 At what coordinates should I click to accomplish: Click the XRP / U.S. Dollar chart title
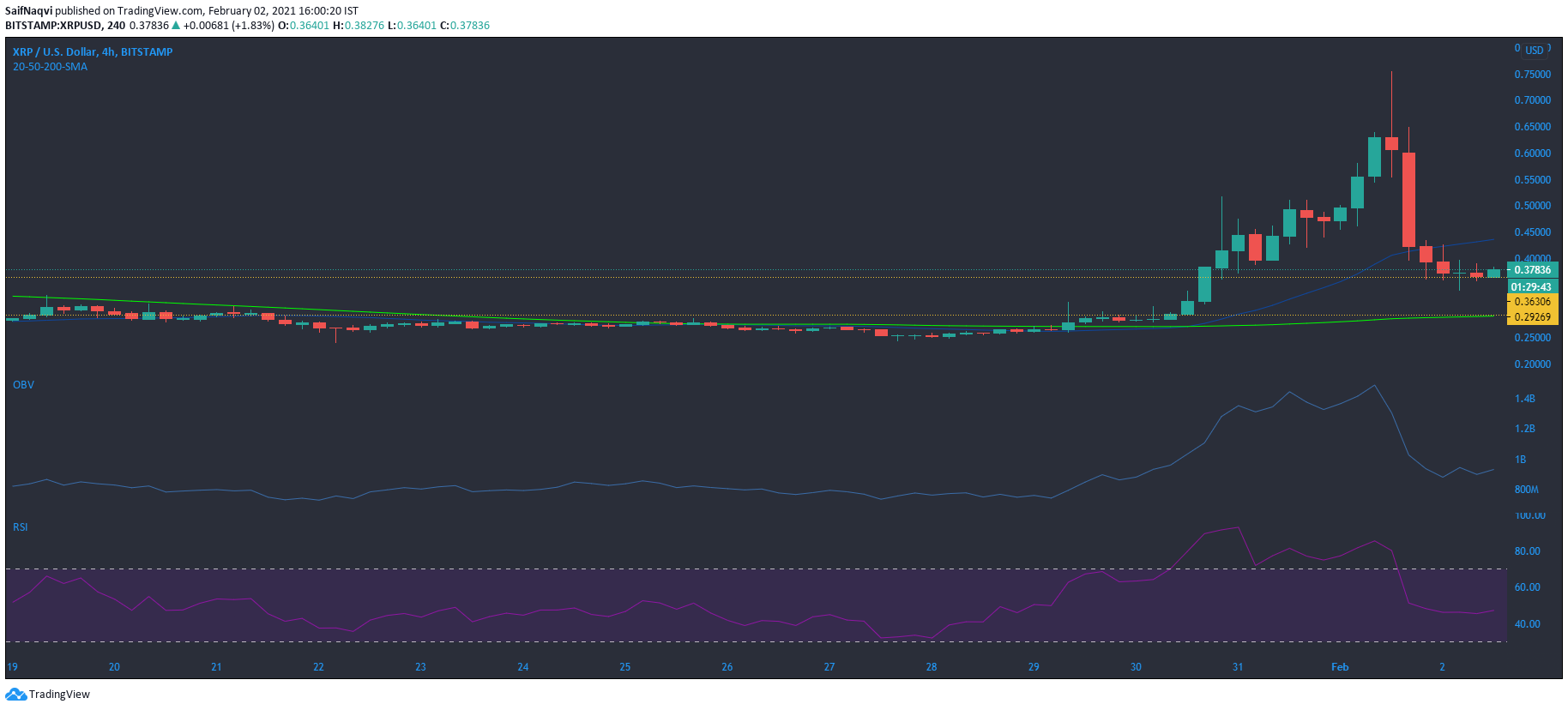(x=93, y=52)
